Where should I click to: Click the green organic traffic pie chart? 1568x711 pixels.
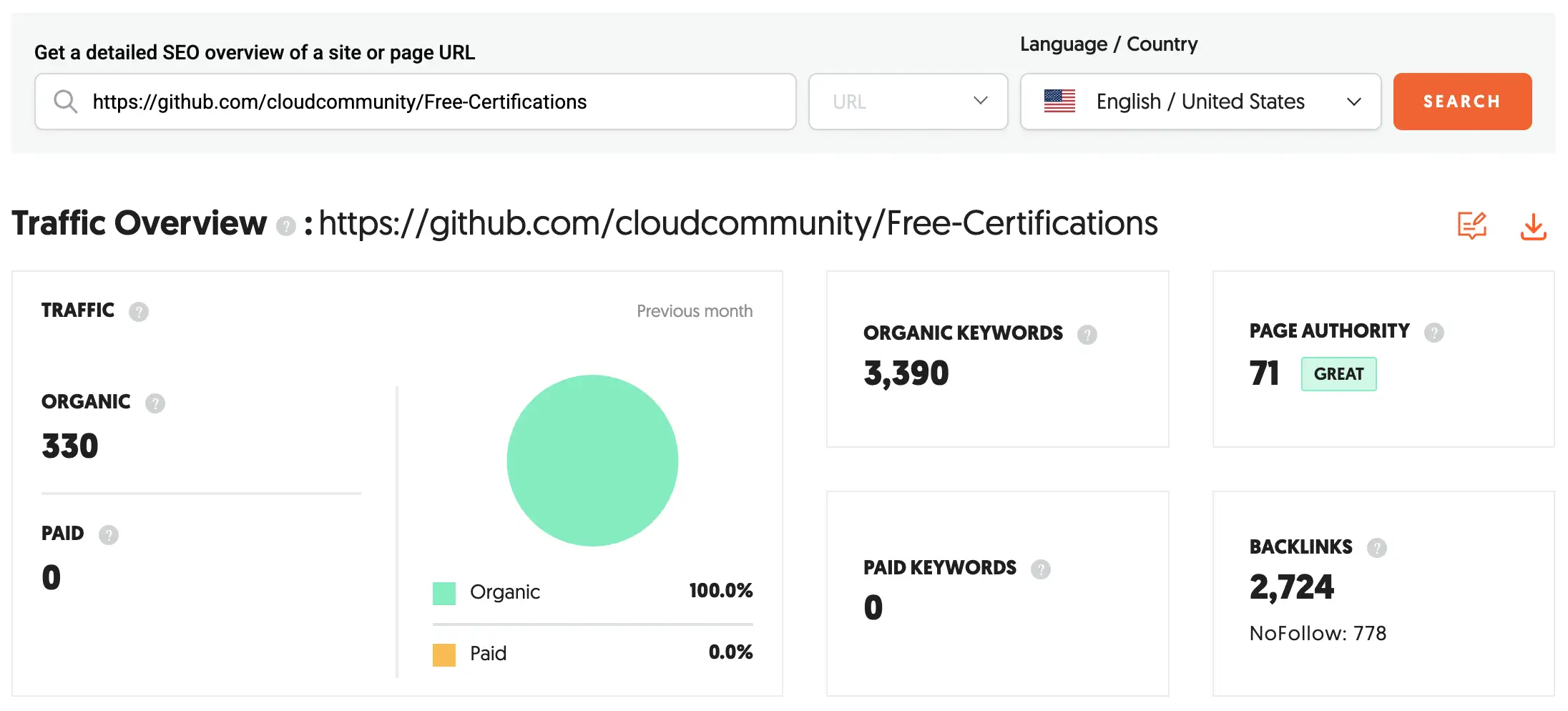(x=592, y=461)
